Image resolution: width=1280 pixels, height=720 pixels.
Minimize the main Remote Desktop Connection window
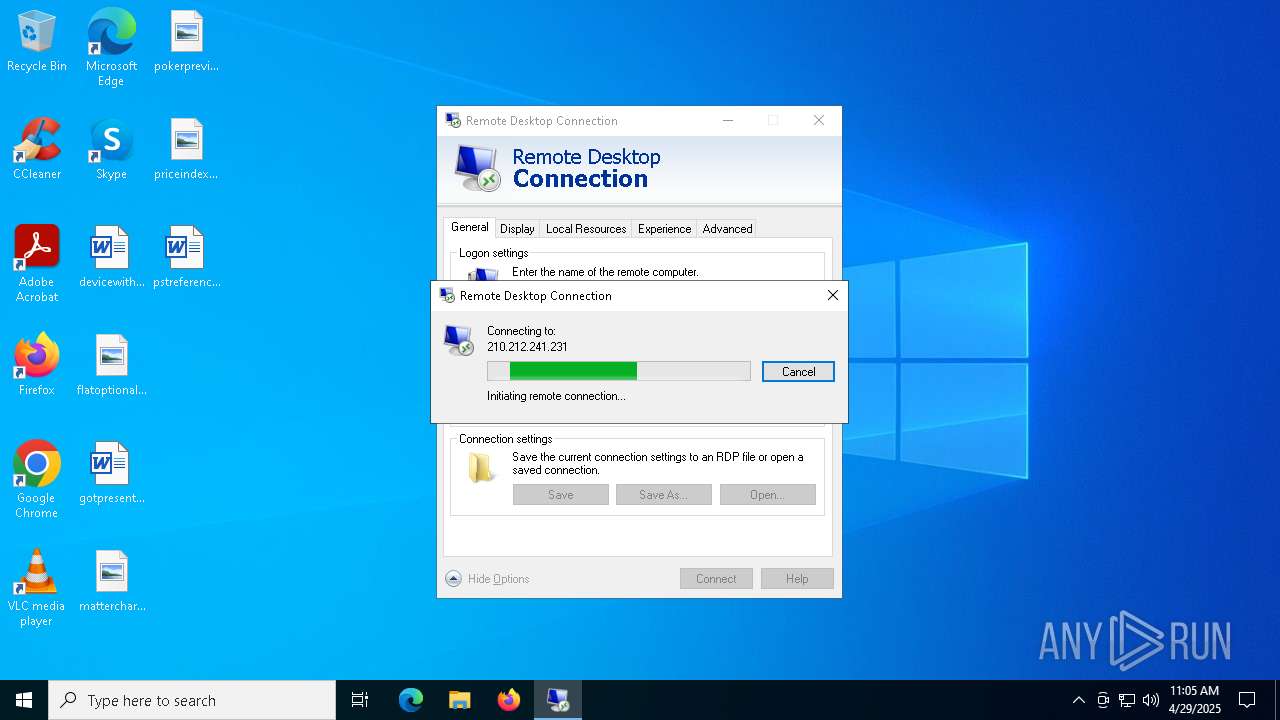click(728, 120)
